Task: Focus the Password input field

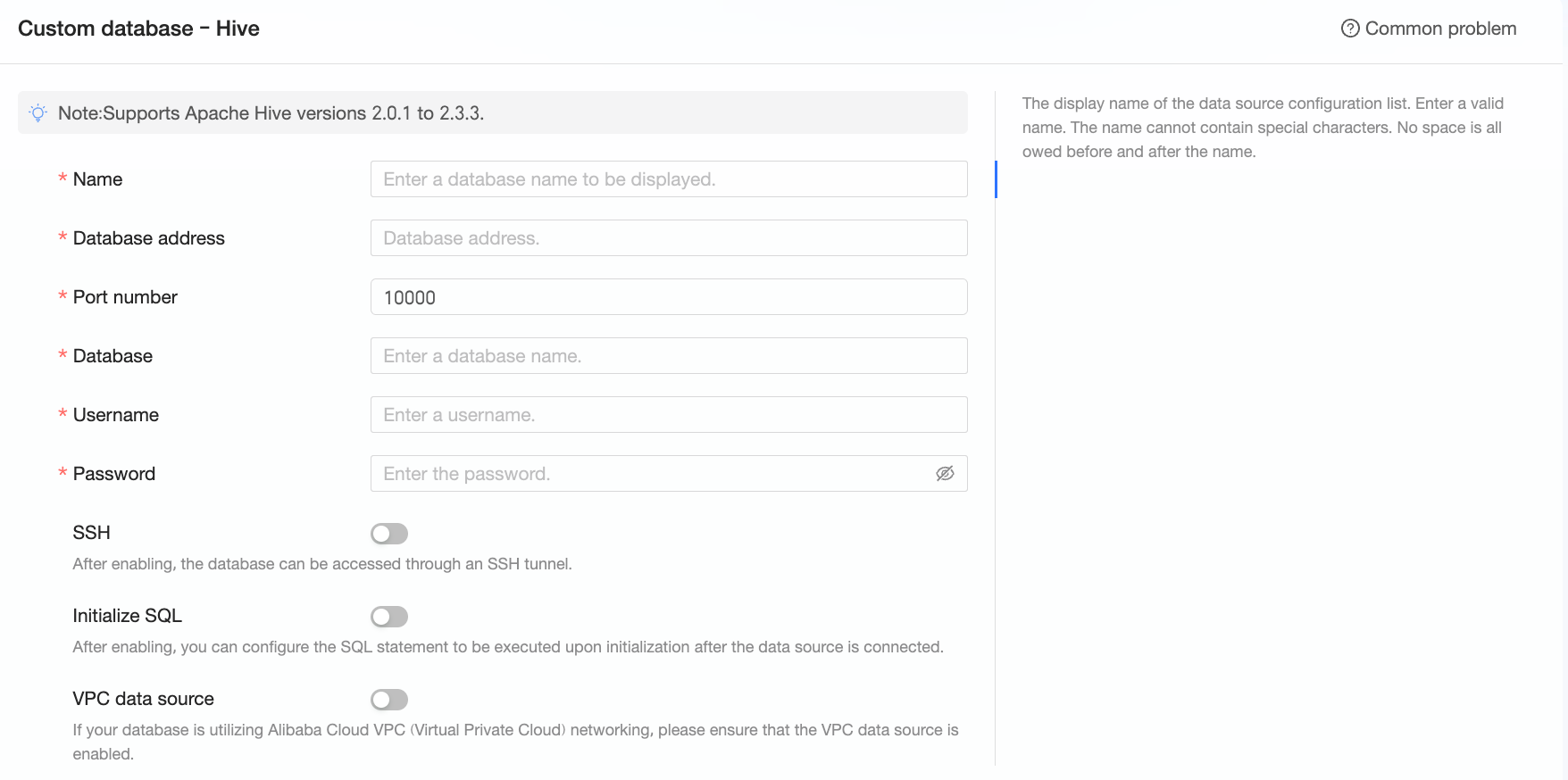Action: 652,474
